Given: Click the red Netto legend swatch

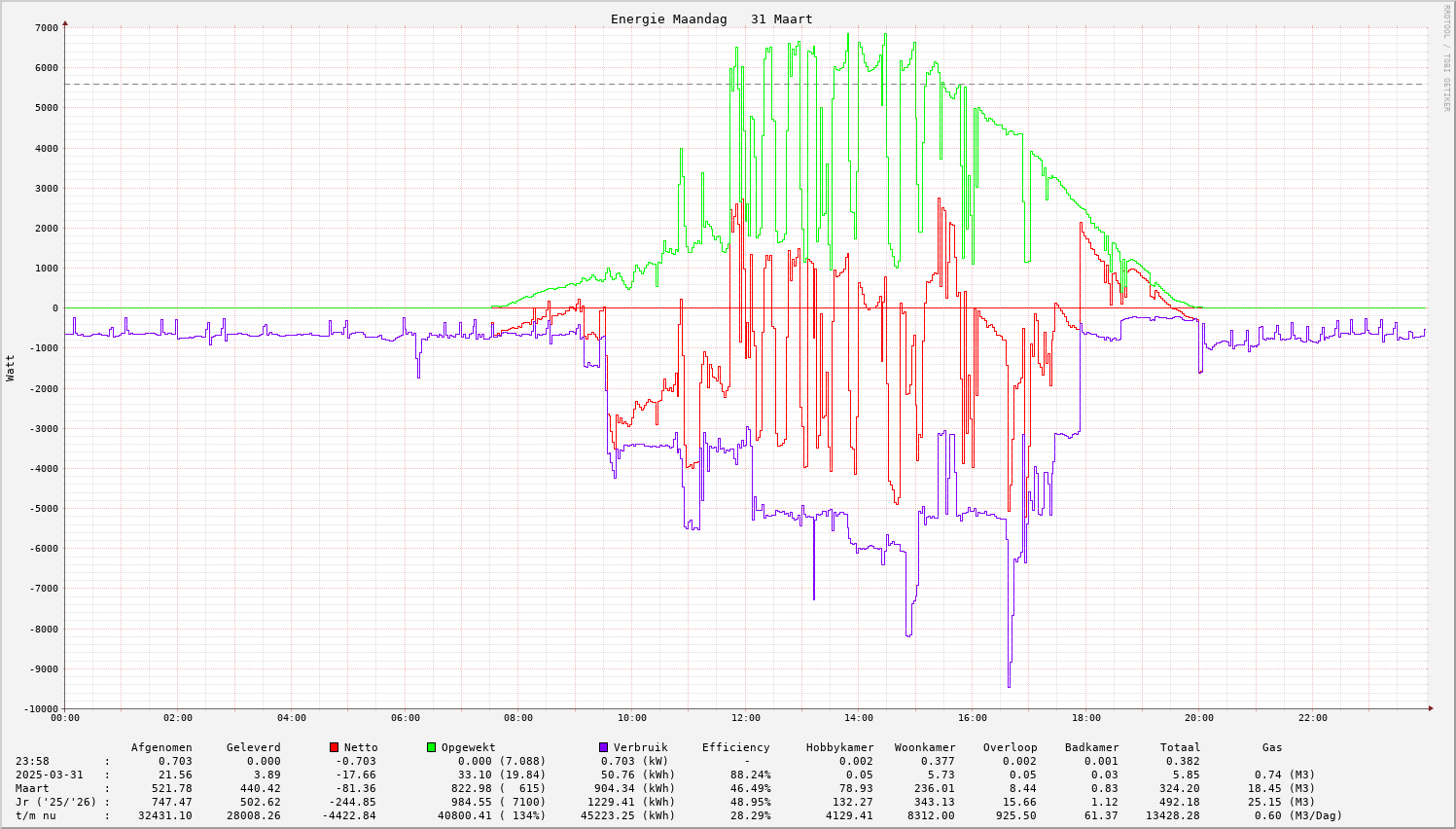Looking at the screenshot, I should [x=334, y=747].
